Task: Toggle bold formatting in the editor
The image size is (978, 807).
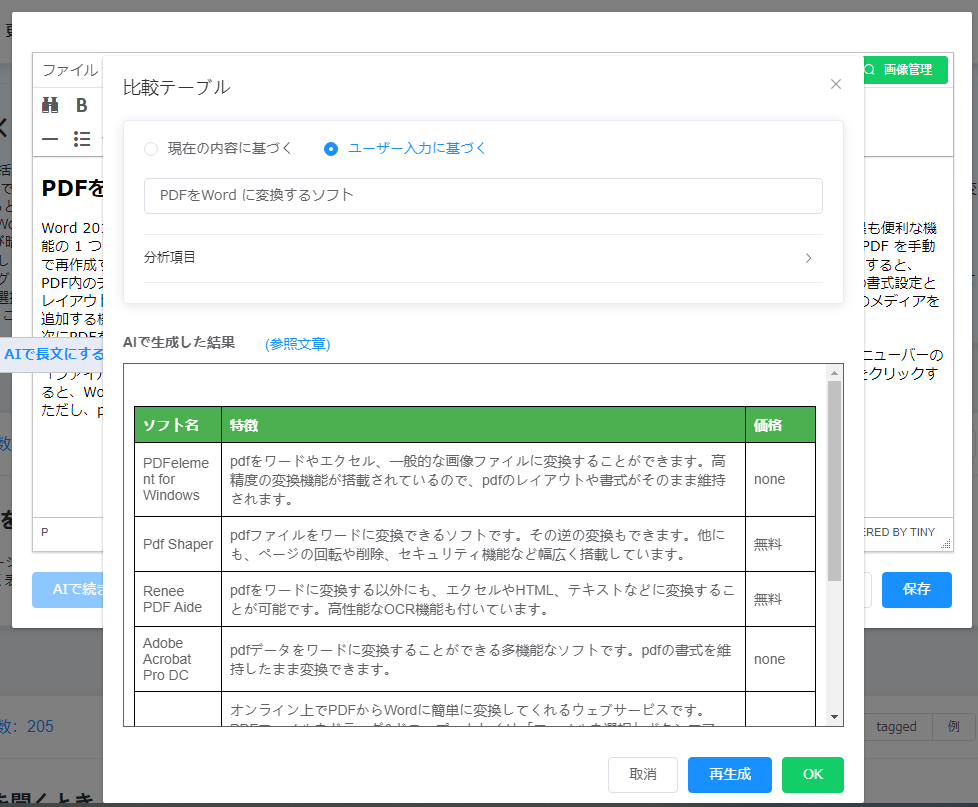Action: click(x=82, y=105)
